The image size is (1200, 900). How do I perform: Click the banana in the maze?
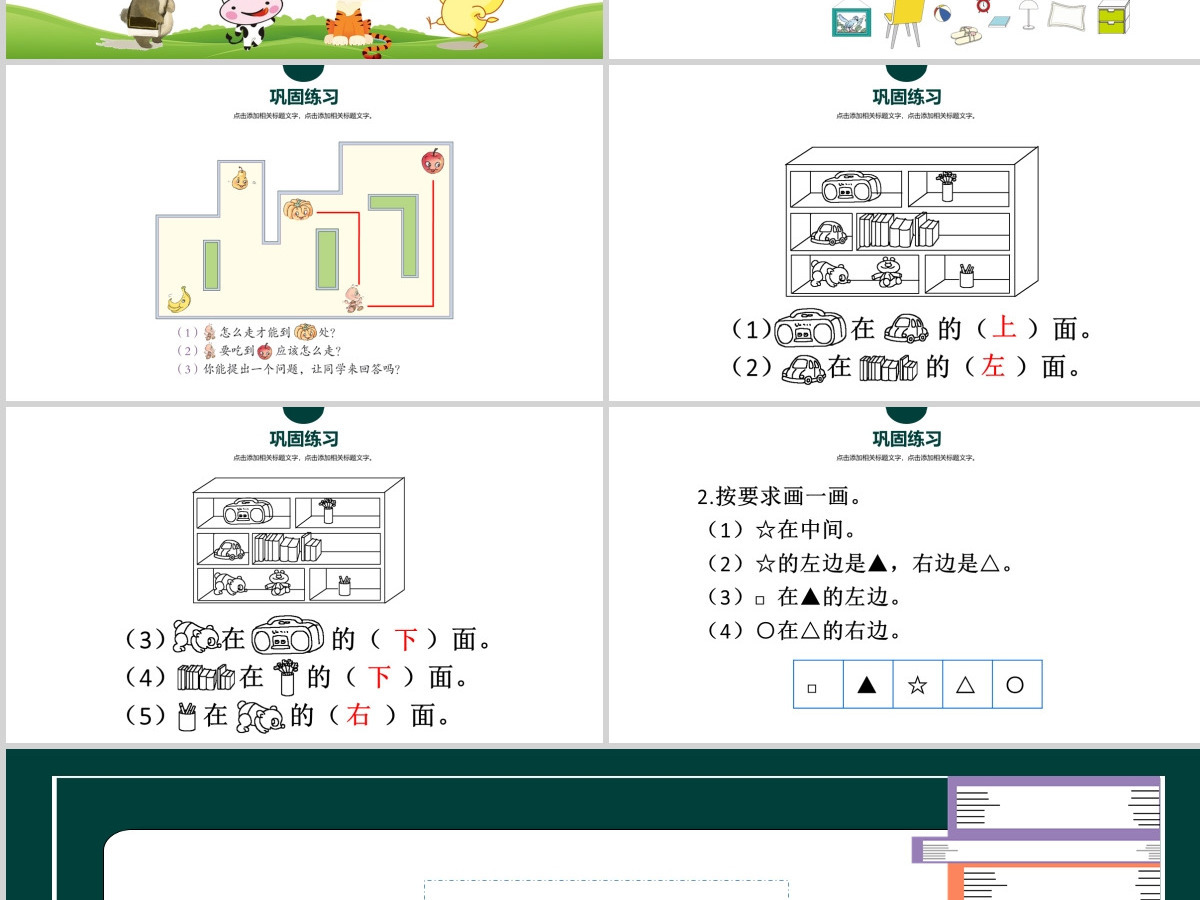pyautogui.click(x=179, y=299)
